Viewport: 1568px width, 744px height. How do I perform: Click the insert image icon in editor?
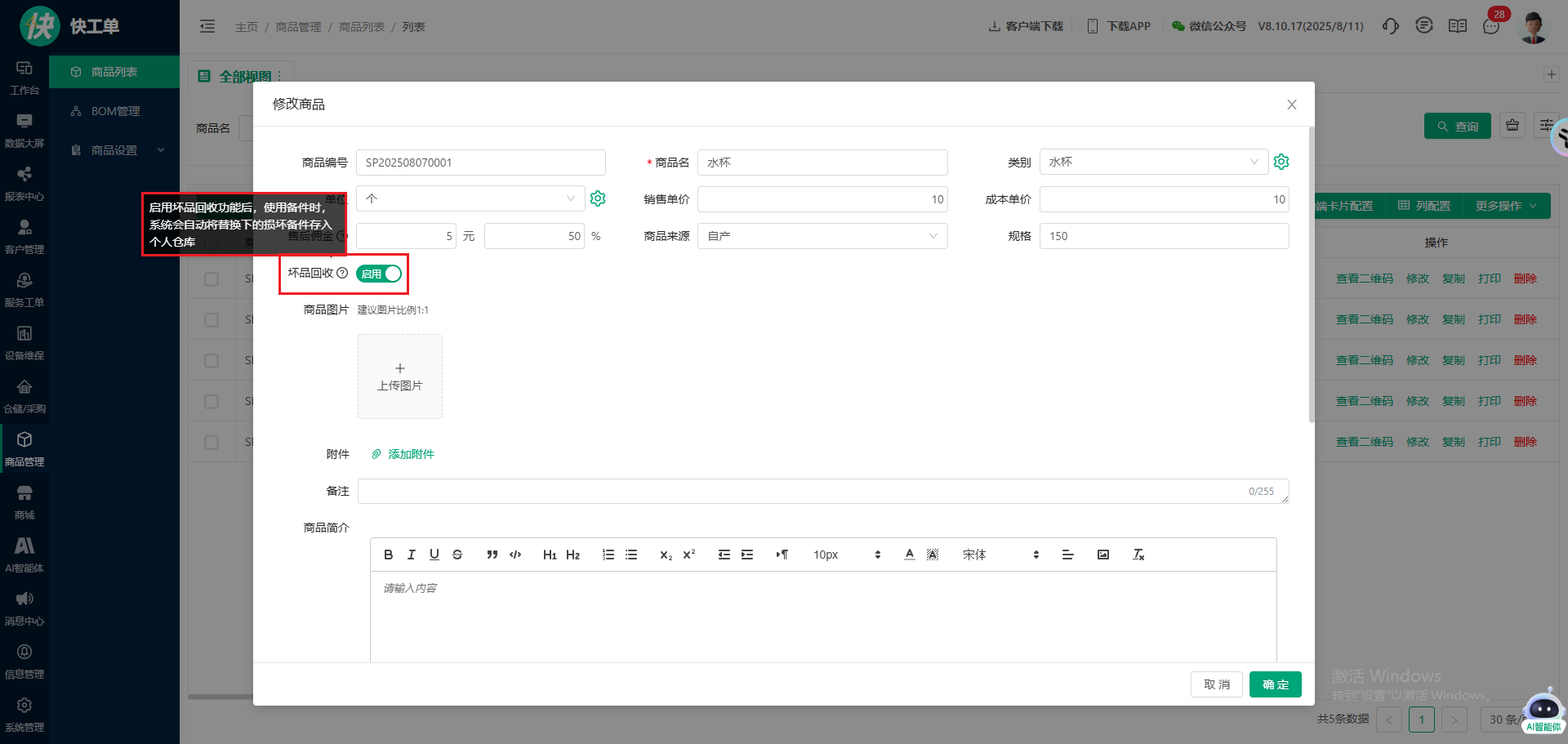(x=1103, y=555)
